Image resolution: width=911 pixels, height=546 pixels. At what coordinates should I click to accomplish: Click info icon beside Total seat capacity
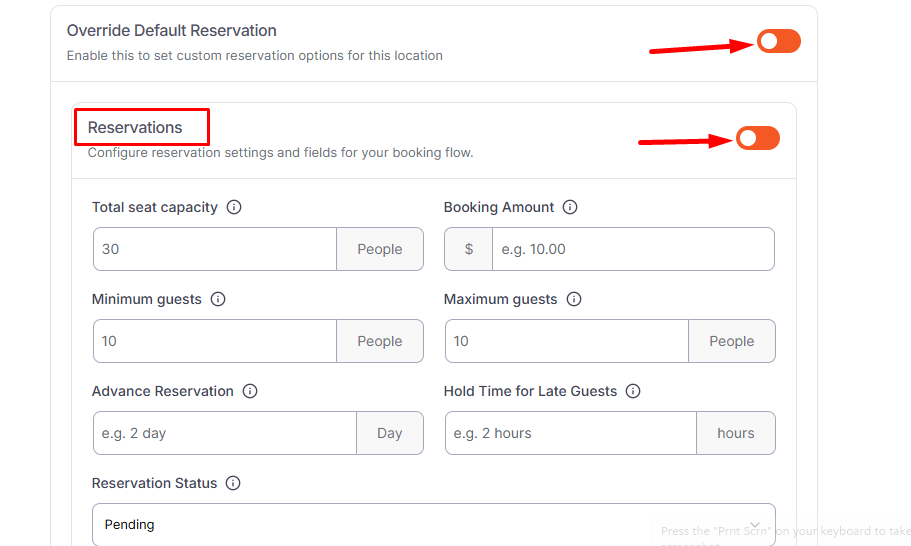tap(234, 208)
